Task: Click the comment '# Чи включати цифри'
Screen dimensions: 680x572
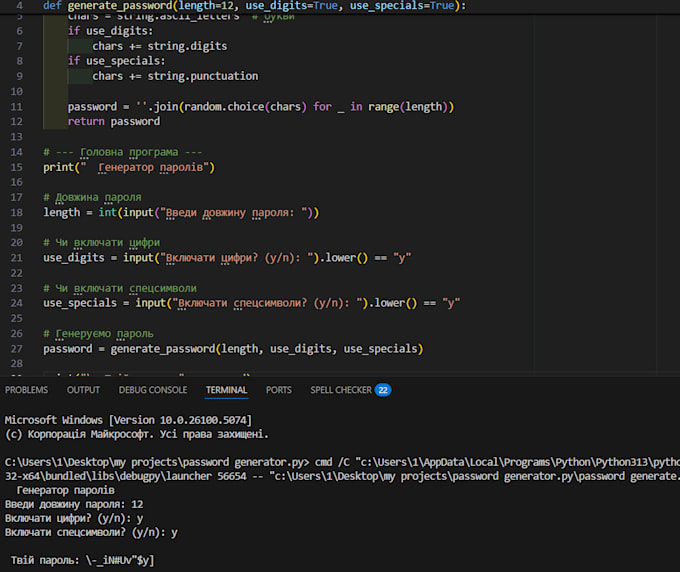Action: point(101,242)
